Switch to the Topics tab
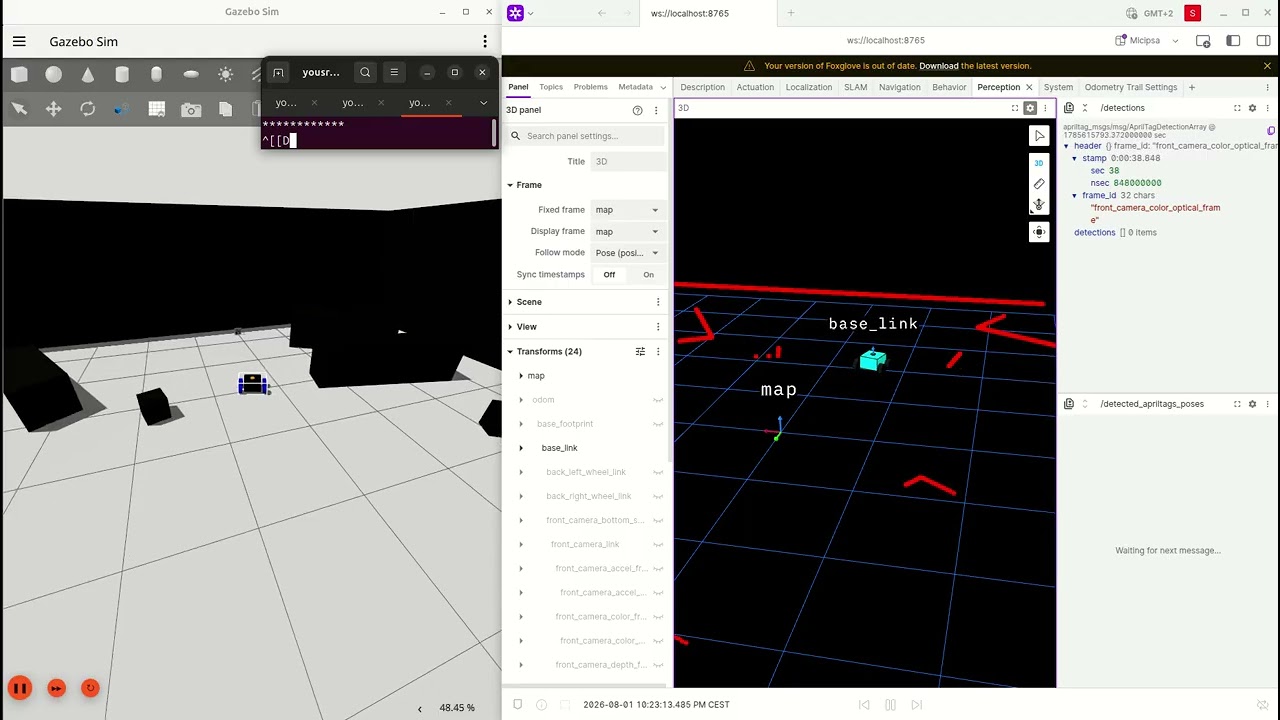Screen dimensions: 1280x720 [x=551, y=87]
